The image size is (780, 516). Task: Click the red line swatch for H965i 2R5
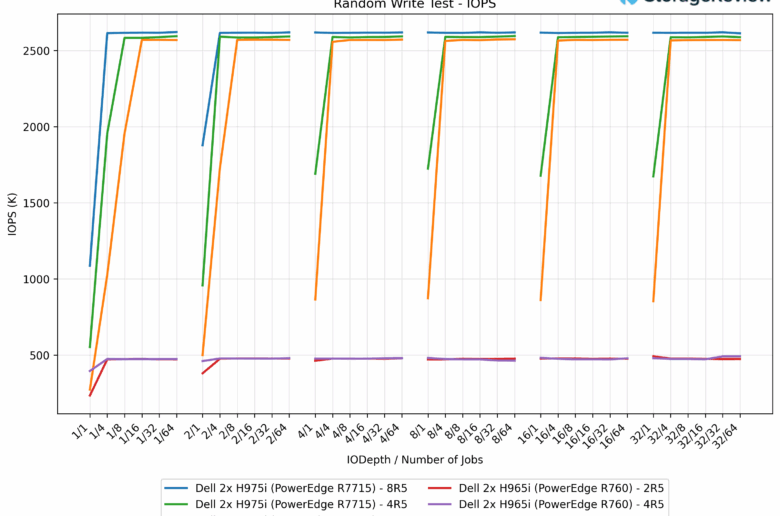[440, 487]
